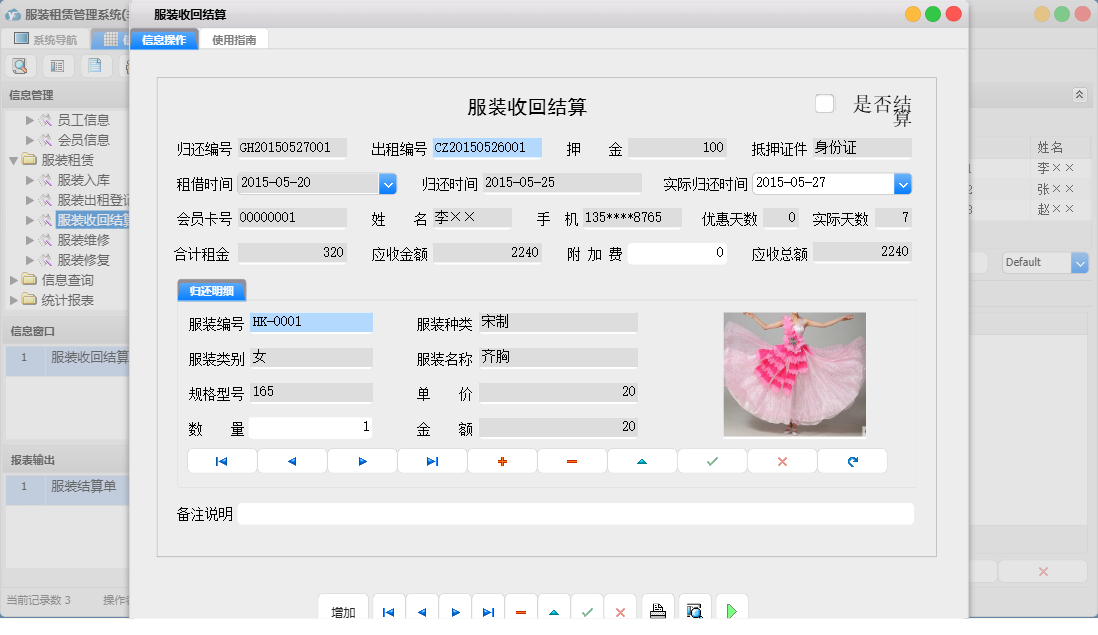Refresh the record using the circular arrow icon
This screenshot has width=1098, height=635.
pyautogui.click(x=852, y=461)
